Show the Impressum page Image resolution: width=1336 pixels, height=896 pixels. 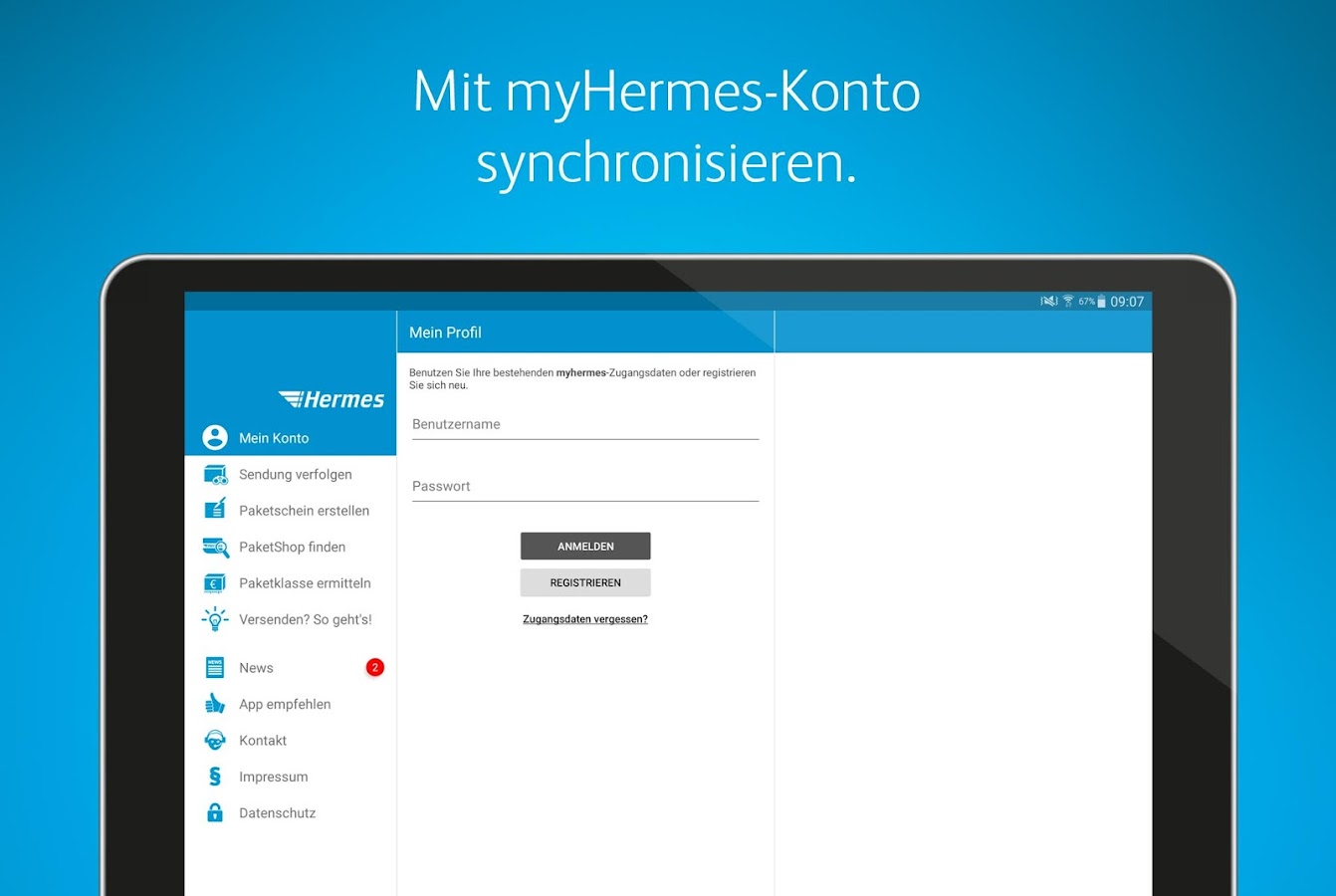pos(291,777)
